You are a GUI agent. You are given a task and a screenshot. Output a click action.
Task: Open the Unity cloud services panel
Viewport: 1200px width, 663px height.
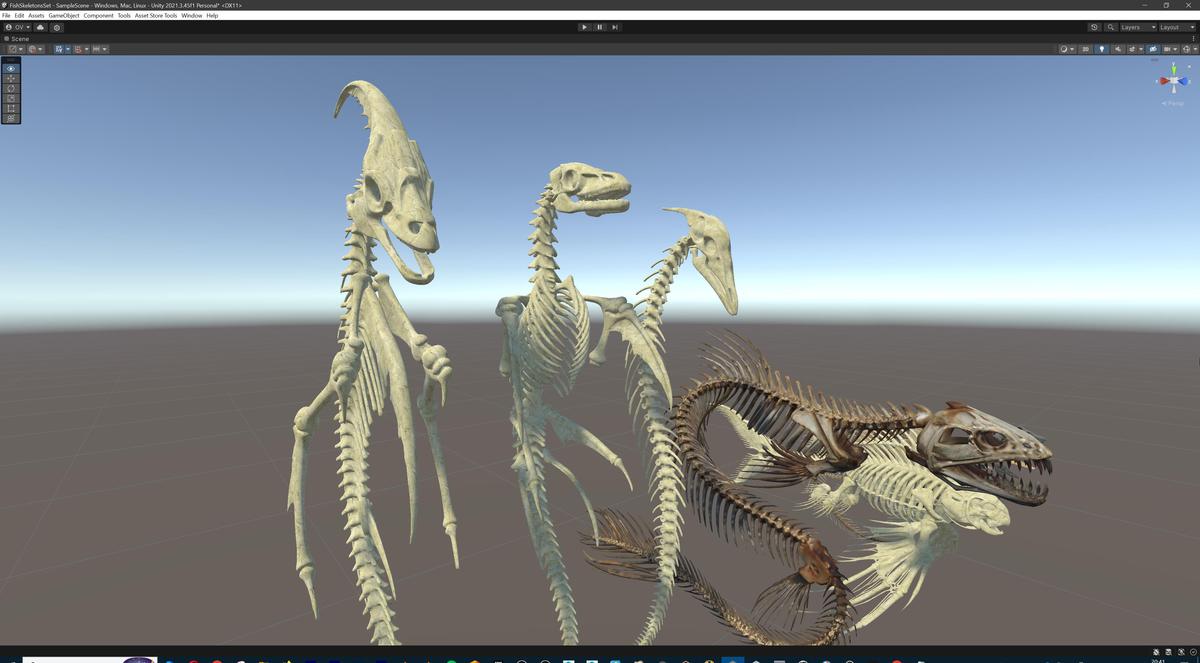40,27
